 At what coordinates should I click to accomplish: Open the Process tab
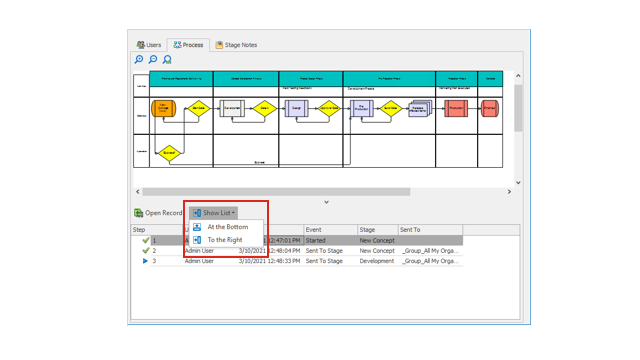[x=188, y=45]
